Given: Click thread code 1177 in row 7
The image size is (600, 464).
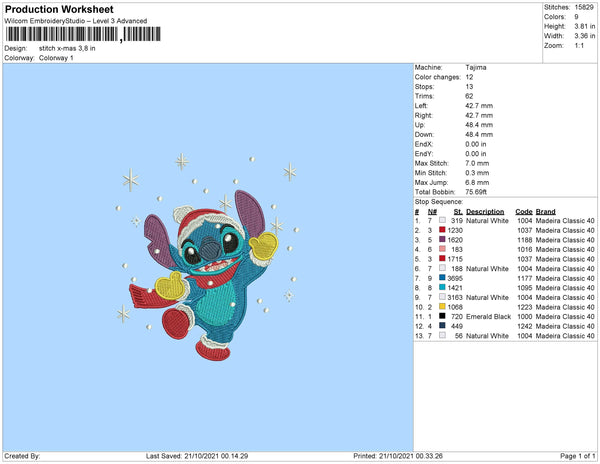Looking at the screenshot, I should (x=525, y=278).
